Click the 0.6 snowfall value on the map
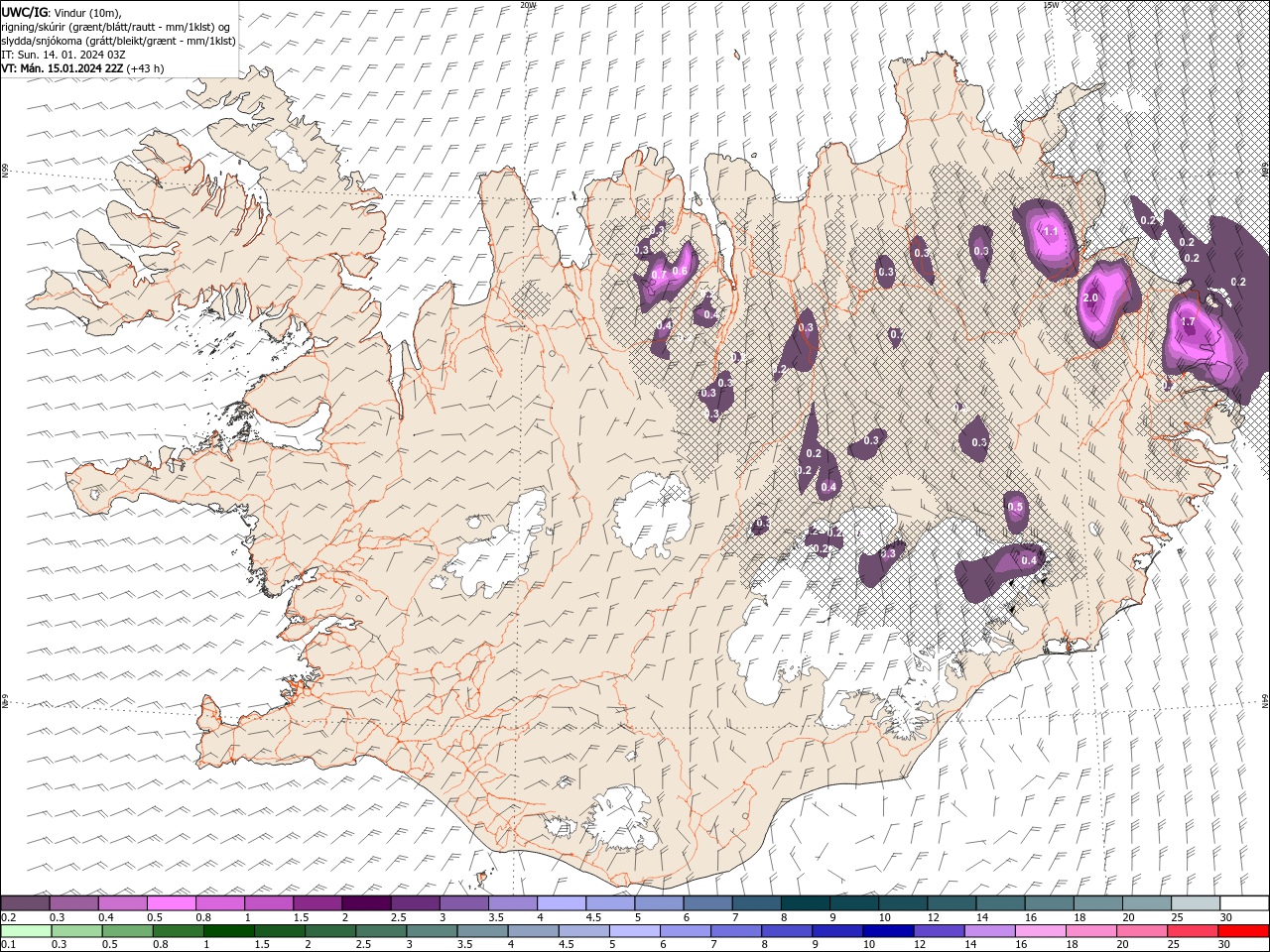The width and height of the screenshot is (1270, 952). click(681, 271)
